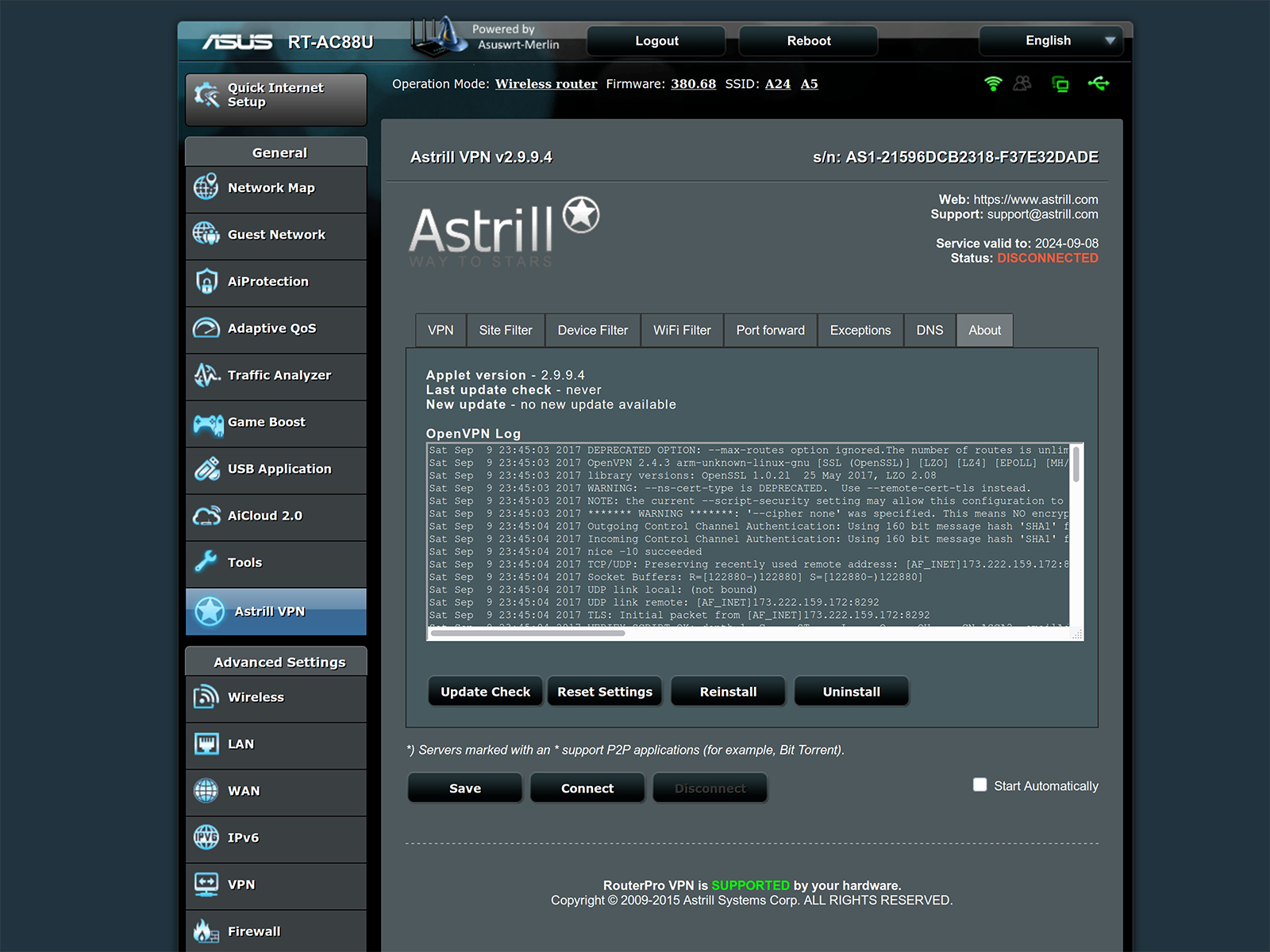1270x952 pixels.
Task: Open the DNS tab
Action: point(929,330)
